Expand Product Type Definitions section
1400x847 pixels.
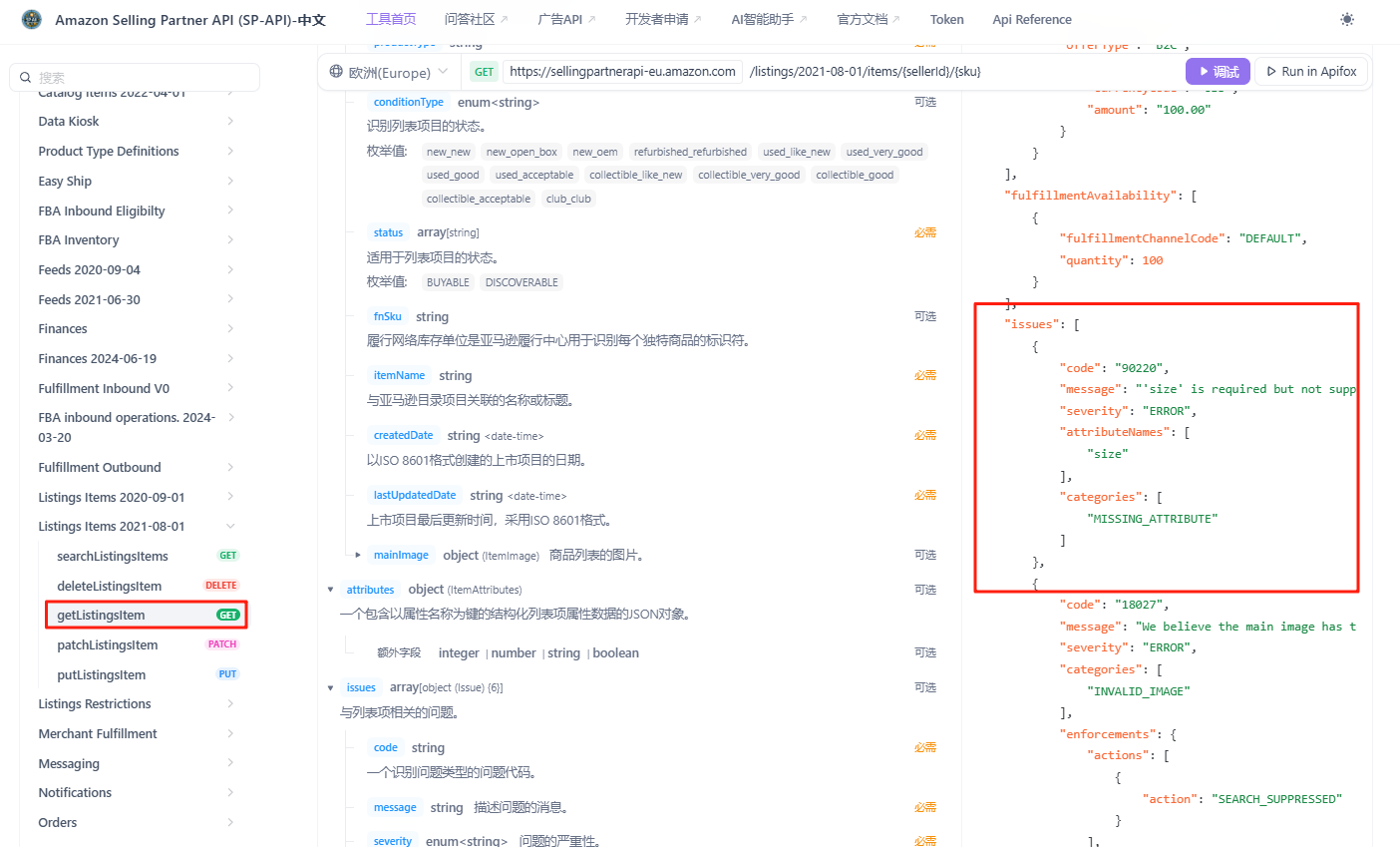tap(136, 151)
